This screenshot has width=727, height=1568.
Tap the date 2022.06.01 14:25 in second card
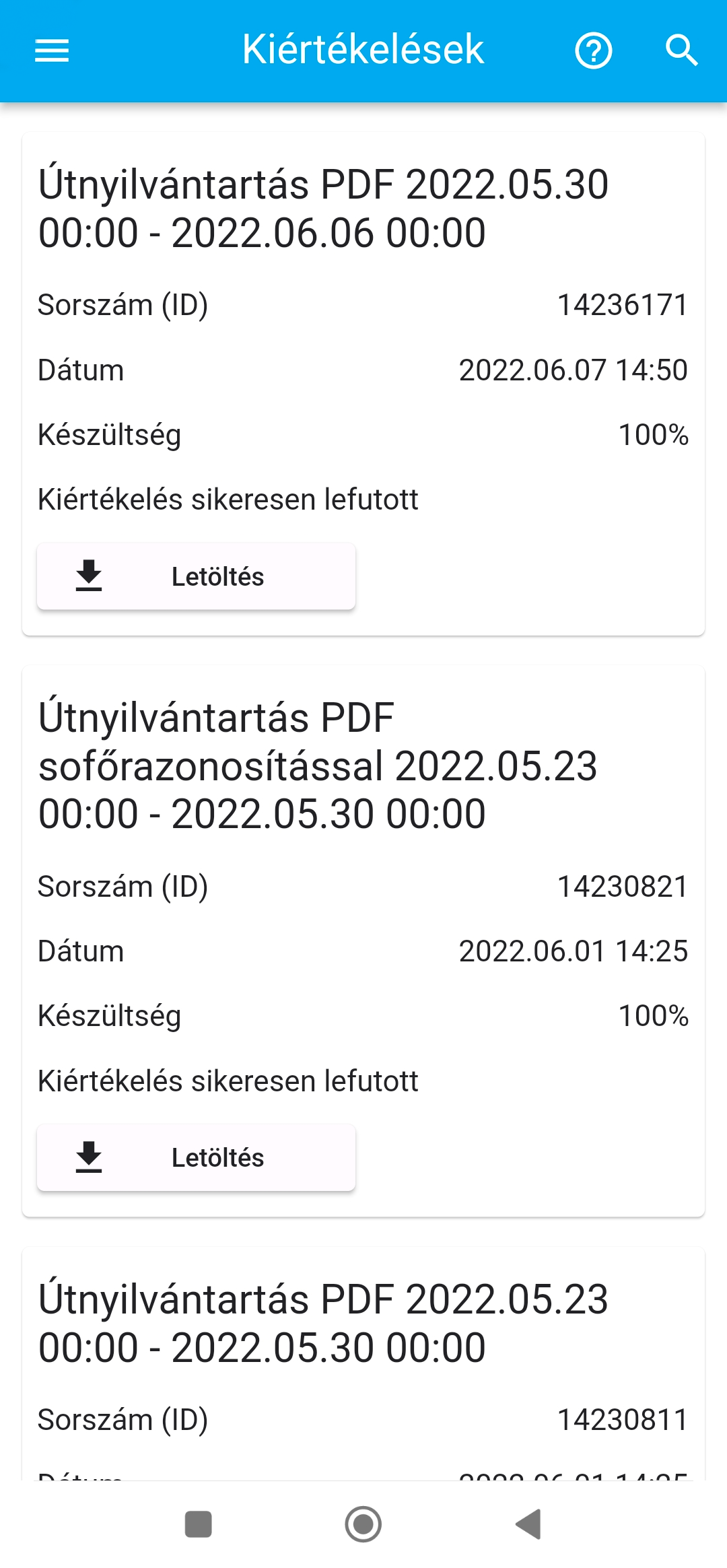[x=573, y=951]
